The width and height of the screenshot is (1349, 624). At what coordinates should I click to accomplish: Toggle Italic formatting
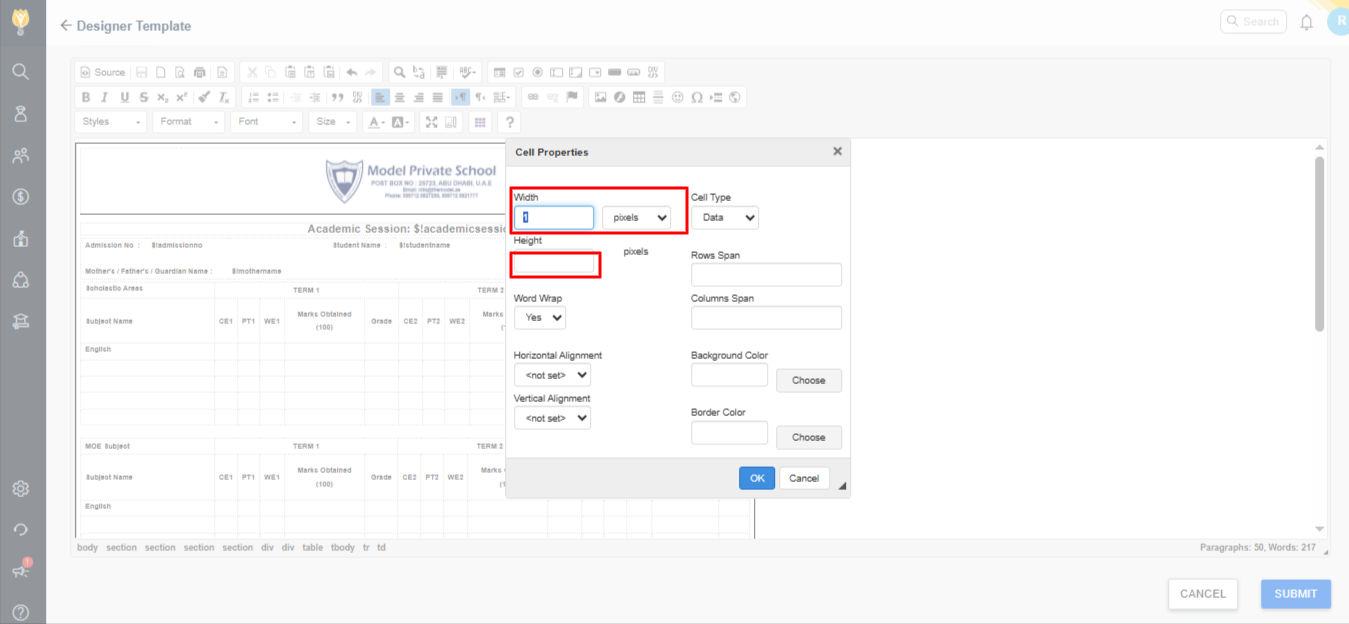click(105, 97)
